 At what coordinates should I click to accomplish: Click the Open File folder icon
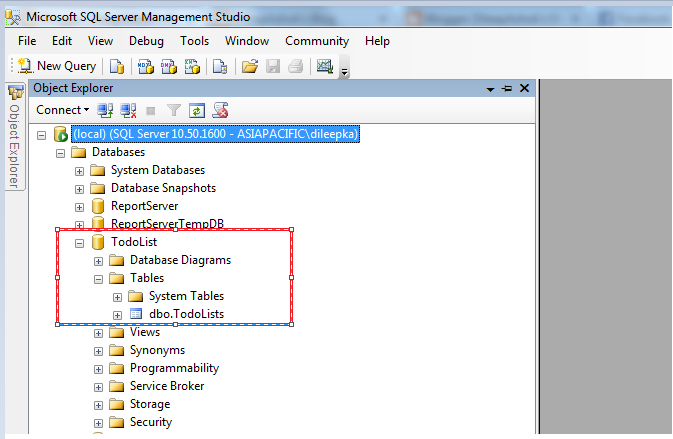click(x=249, y=67)
